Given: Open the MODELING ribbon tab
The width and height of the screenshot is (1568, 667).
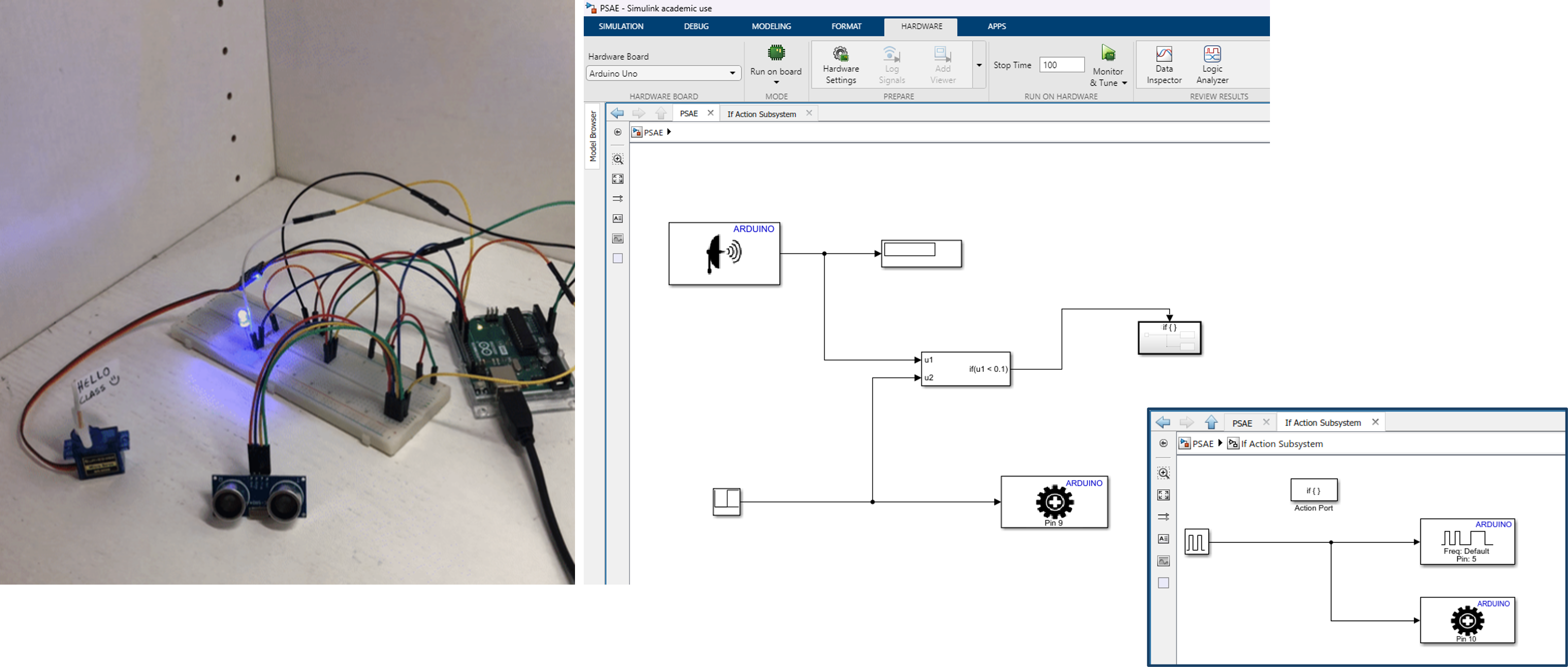Looking at the screenshot, I should pos(771,26).
